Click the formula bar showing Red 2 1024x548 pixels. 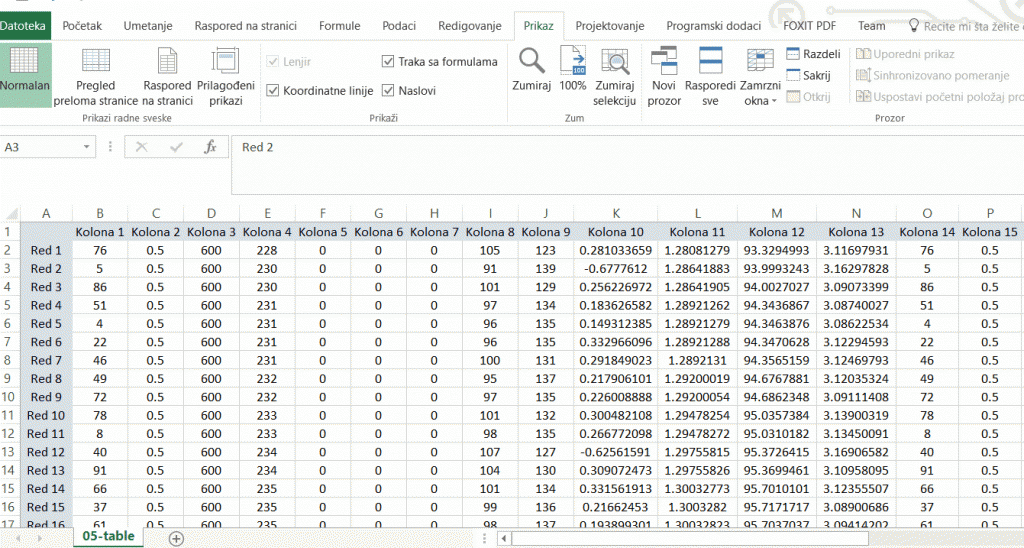[627, 165]
